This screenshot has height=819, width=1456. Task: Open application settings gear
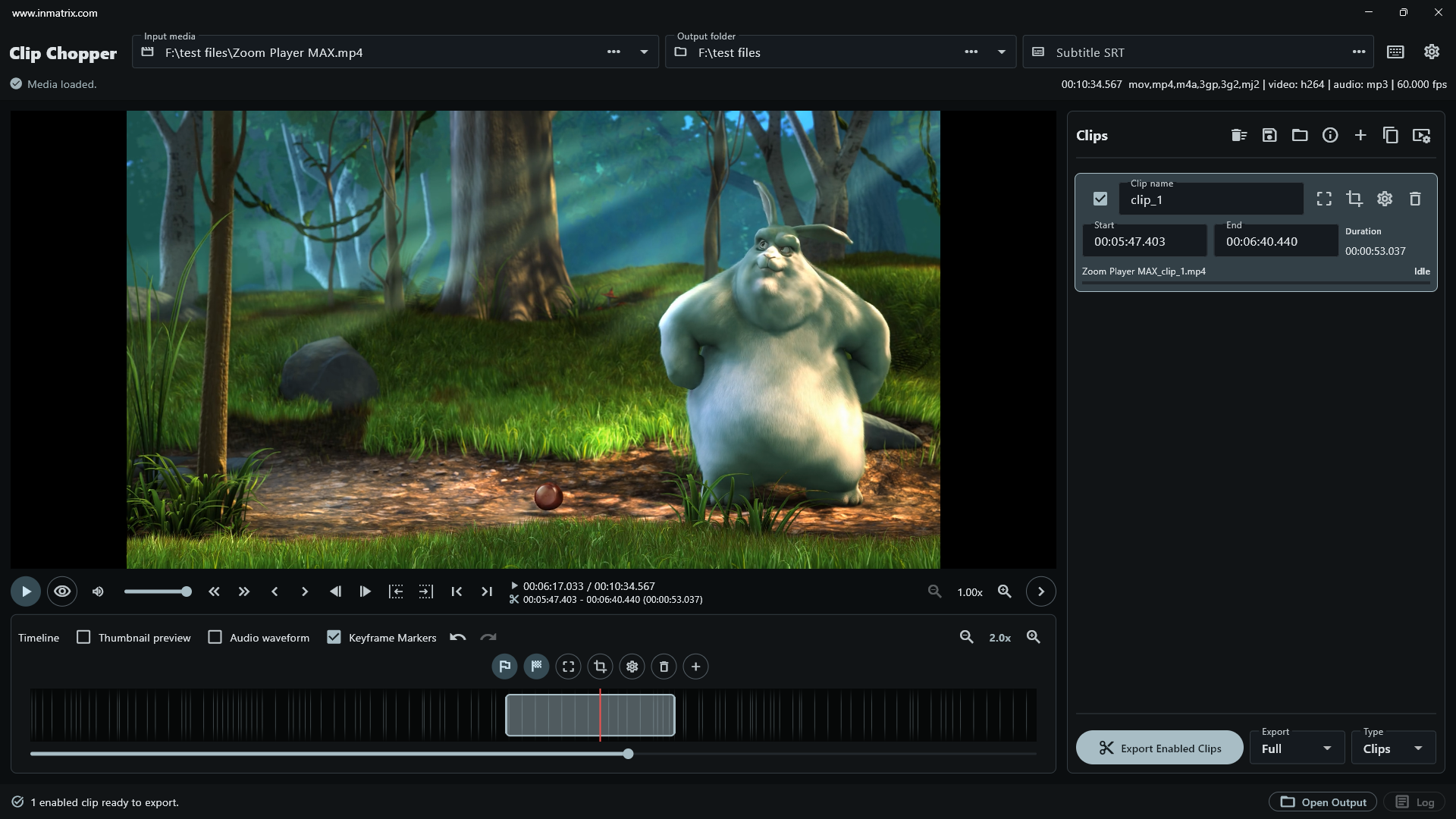(x=1432, y=52)
